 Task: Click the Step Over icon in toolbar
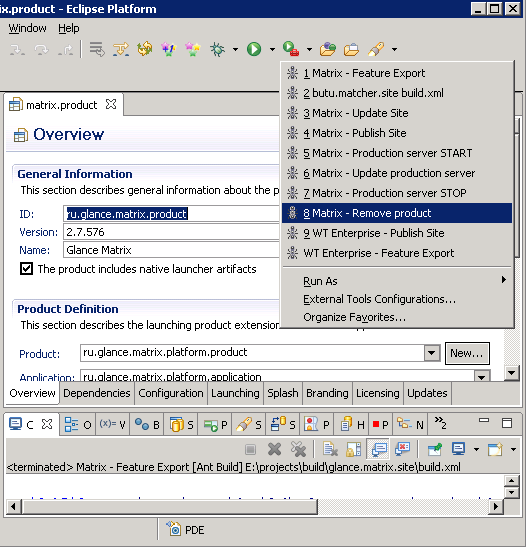(x=41, y=50)
